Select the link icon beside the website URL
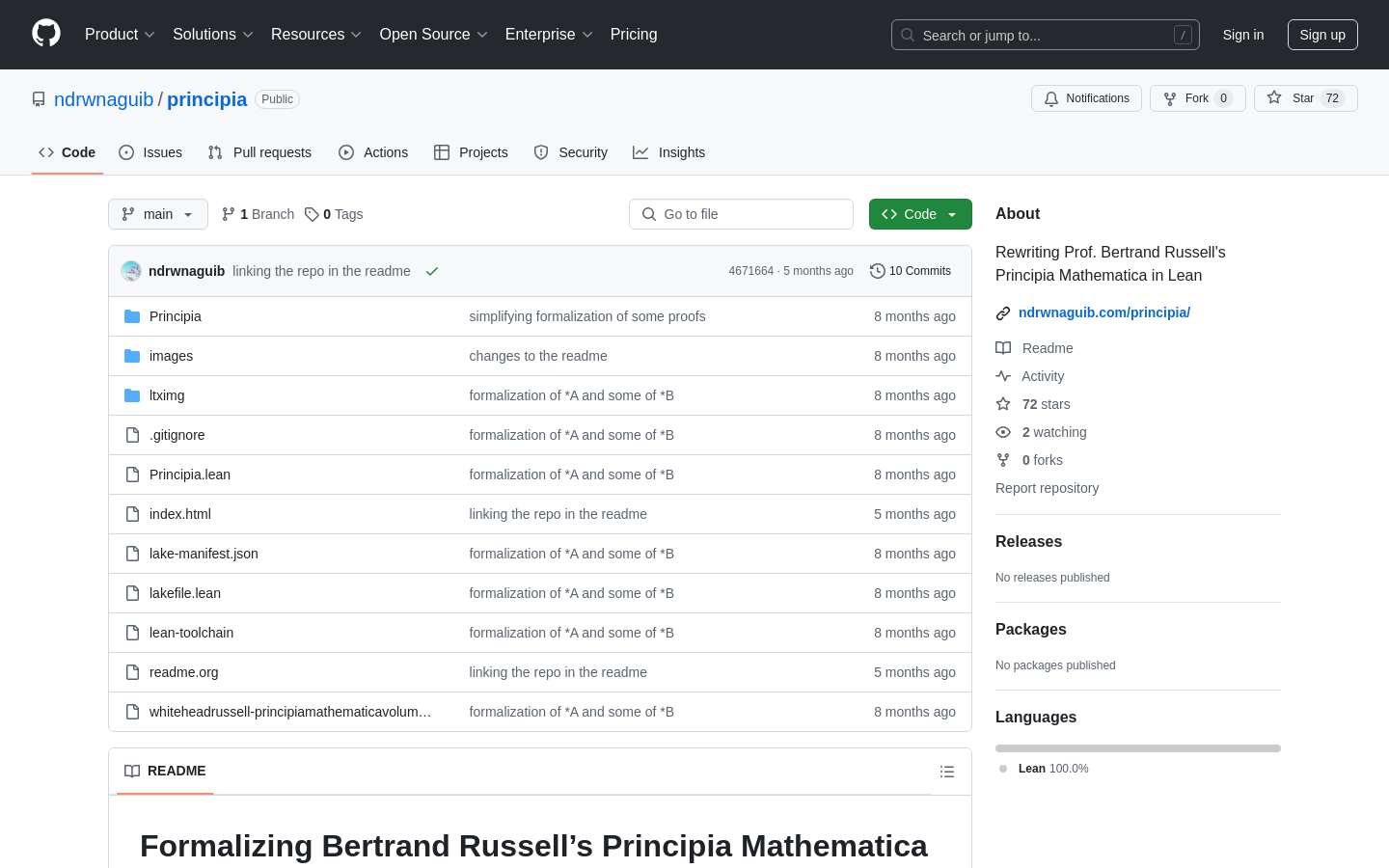1389x868 pixels. [1003, 312]
